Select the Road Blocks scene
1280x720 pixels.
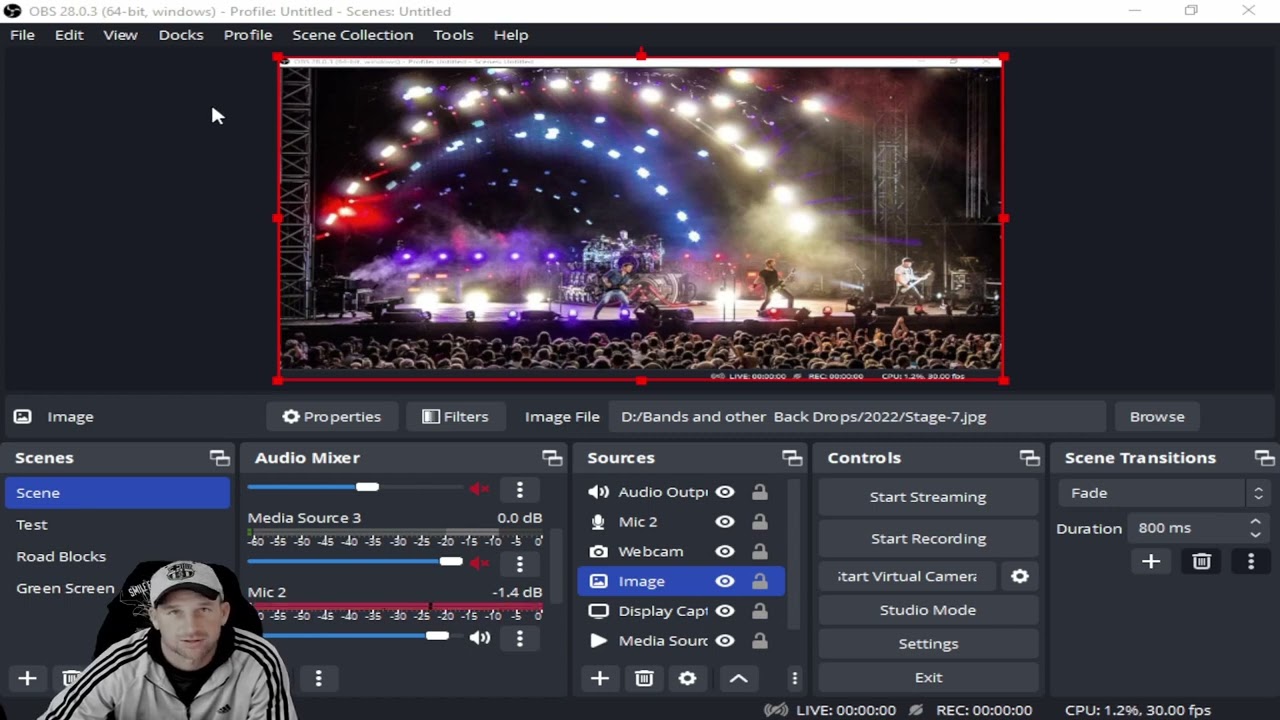pos(117,557)
